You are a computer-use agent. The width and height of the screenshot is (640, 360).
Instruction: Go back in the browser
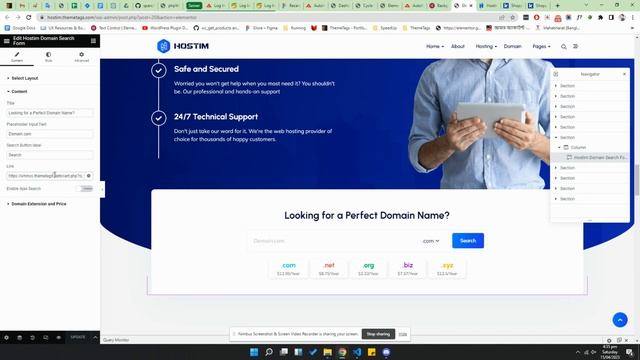pos(7,18)
